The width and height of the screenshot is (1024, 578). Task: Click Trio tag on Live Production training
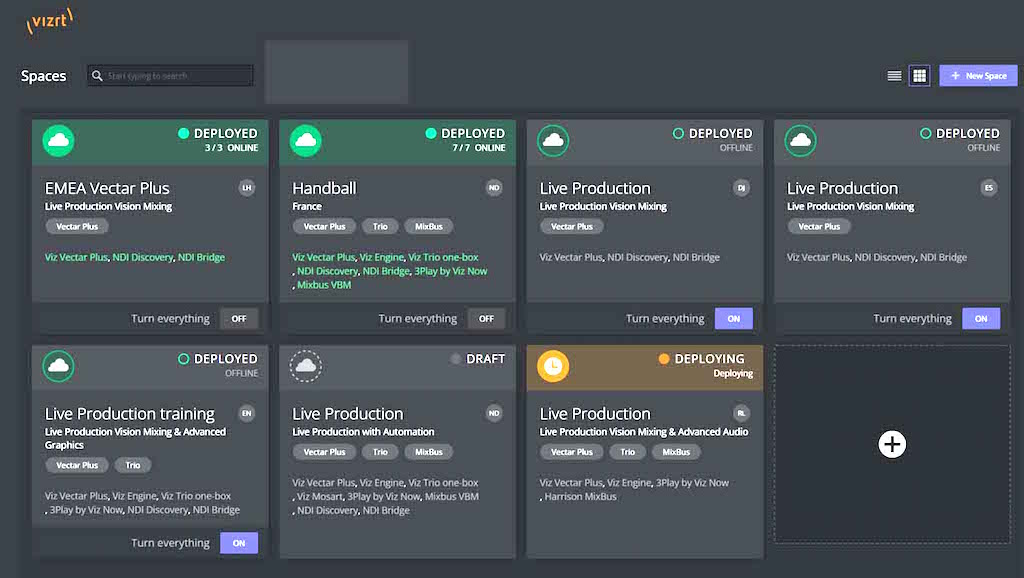133,465
